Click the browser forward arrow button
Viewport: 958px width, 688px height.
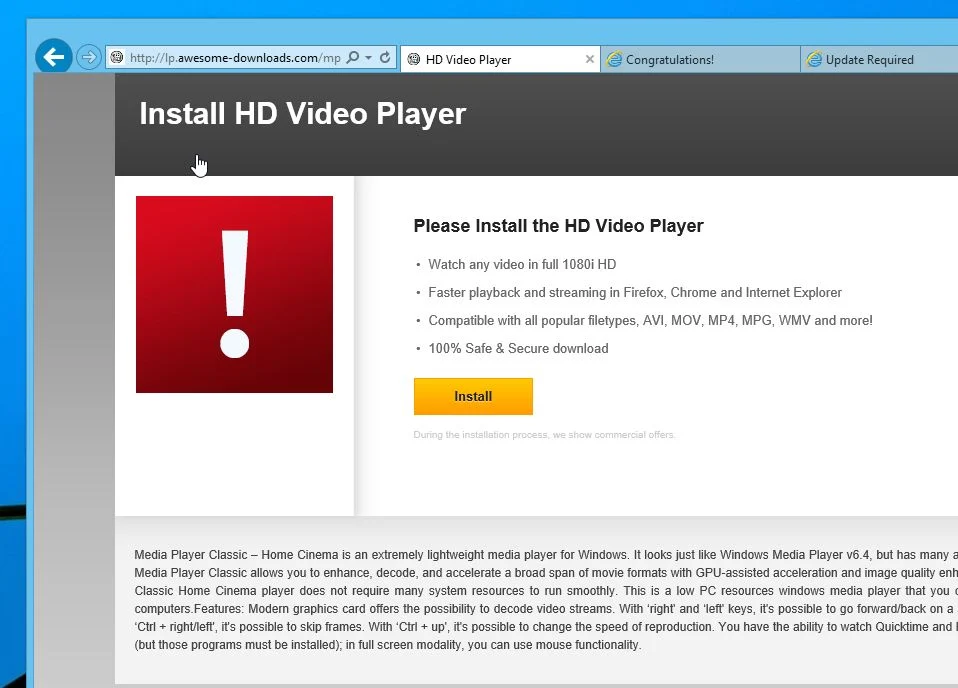click(89, 57)
